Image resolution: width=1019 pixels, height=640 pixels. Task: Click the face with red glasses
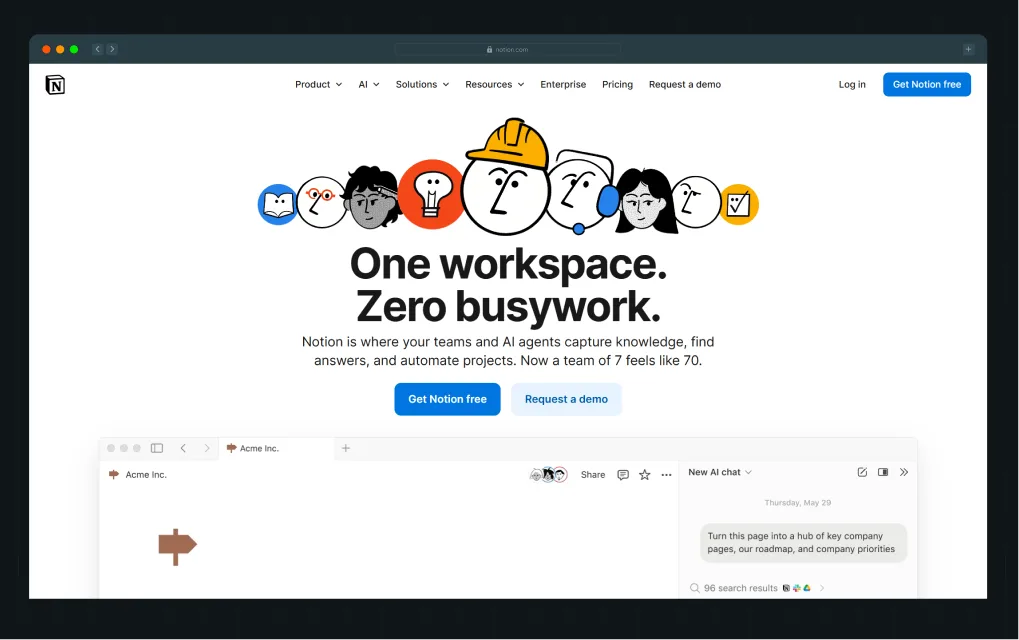coord(322,202)
